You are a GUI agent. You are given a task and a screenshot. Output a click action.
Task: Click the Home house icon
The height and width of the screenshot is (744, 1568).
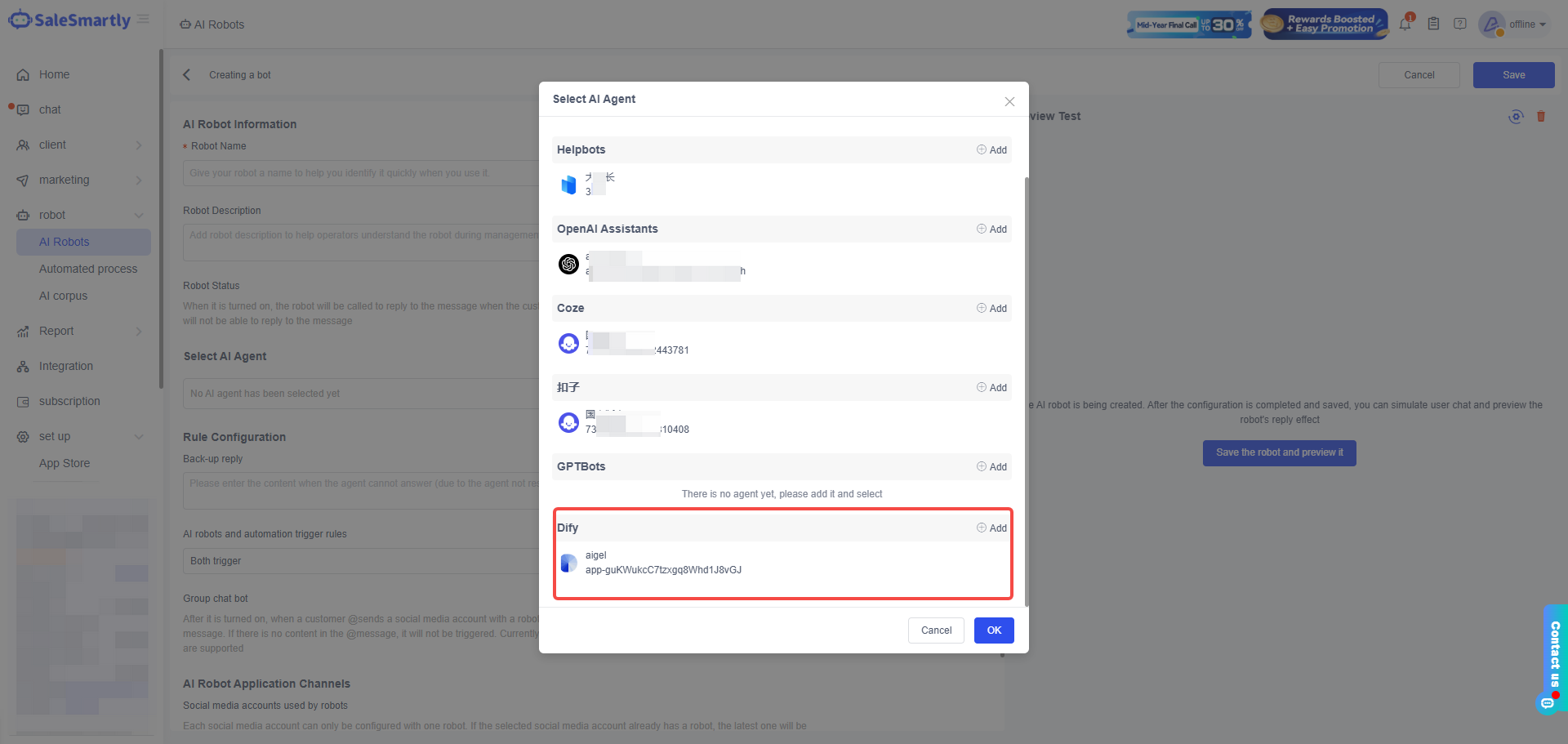click(x=23, y=75)
